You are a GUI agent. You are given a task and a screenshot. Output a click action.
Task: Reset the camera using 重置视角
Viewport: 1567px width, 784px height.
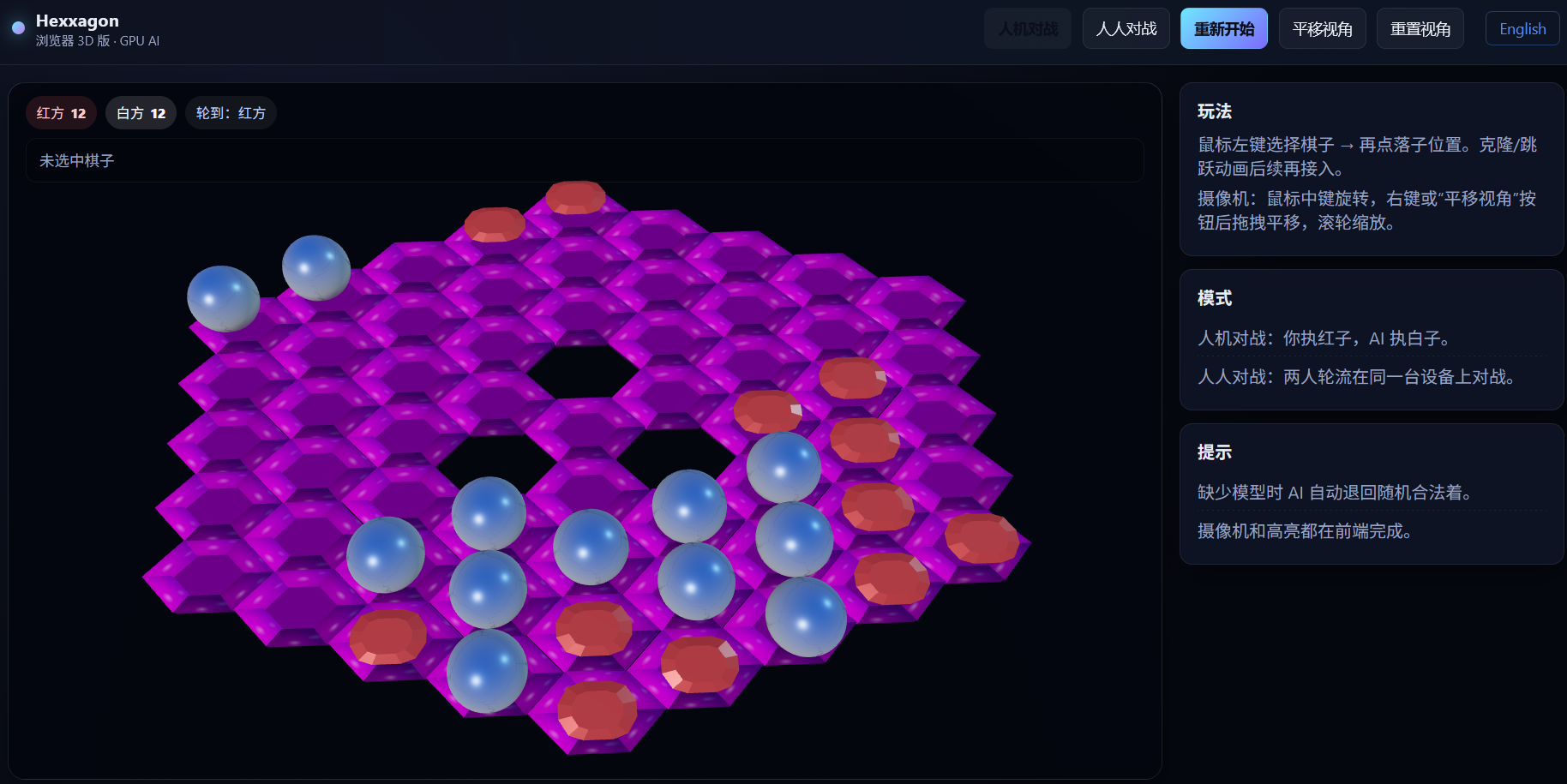pos(1420,28)
